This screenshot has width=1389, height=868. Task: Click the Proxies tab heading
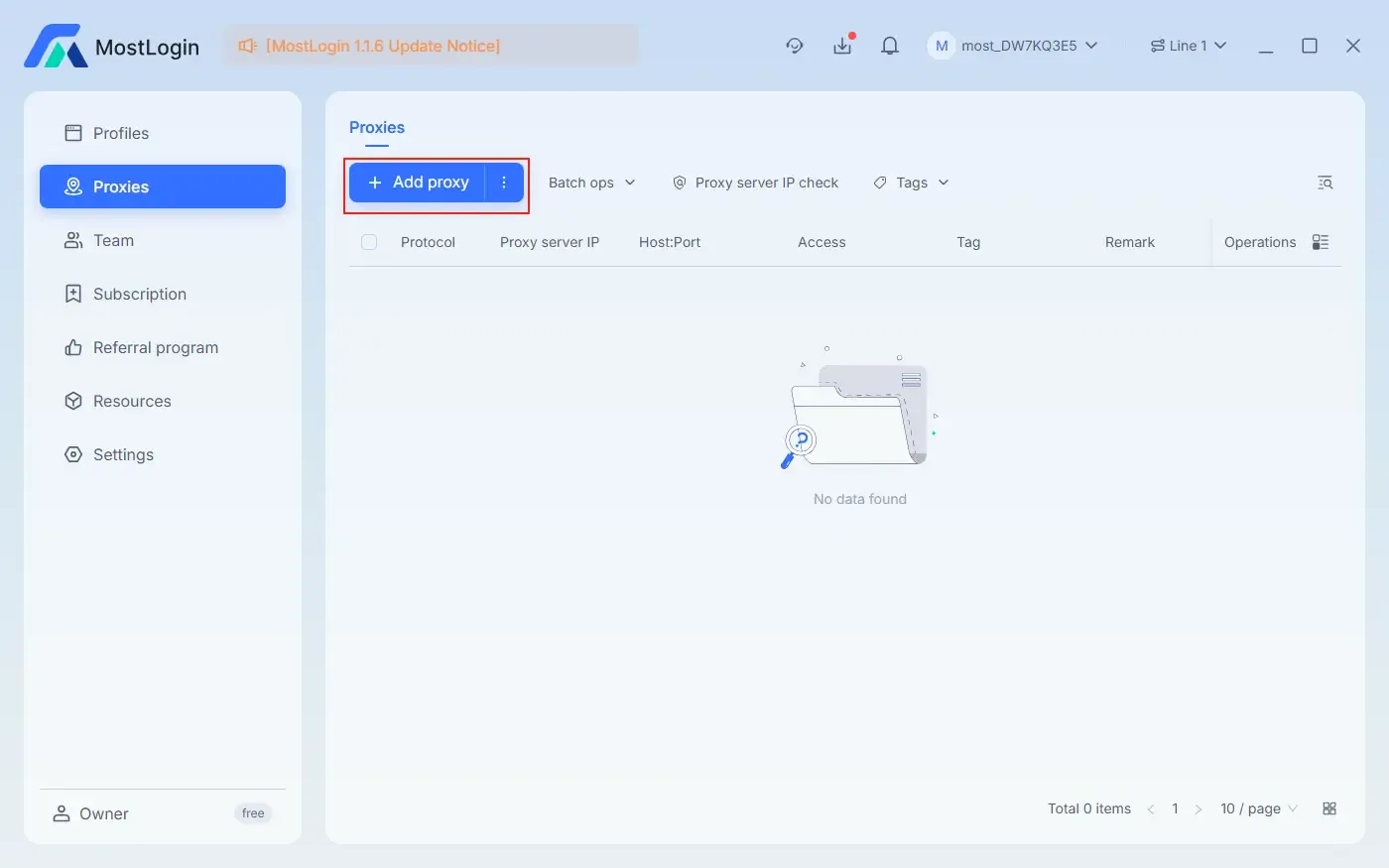[x=377, y=127]
